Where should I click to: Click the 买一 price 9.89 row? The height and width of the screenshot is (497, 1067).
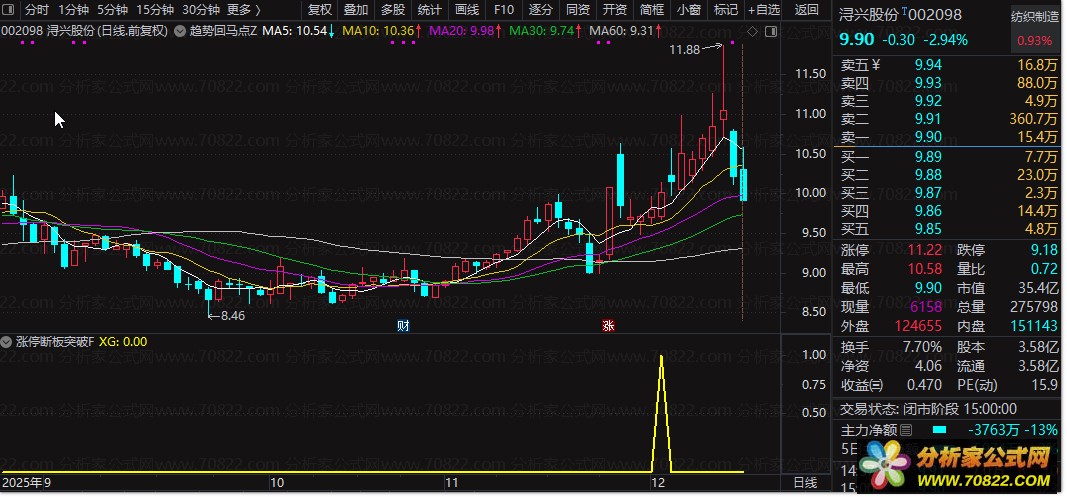point(949,157)
